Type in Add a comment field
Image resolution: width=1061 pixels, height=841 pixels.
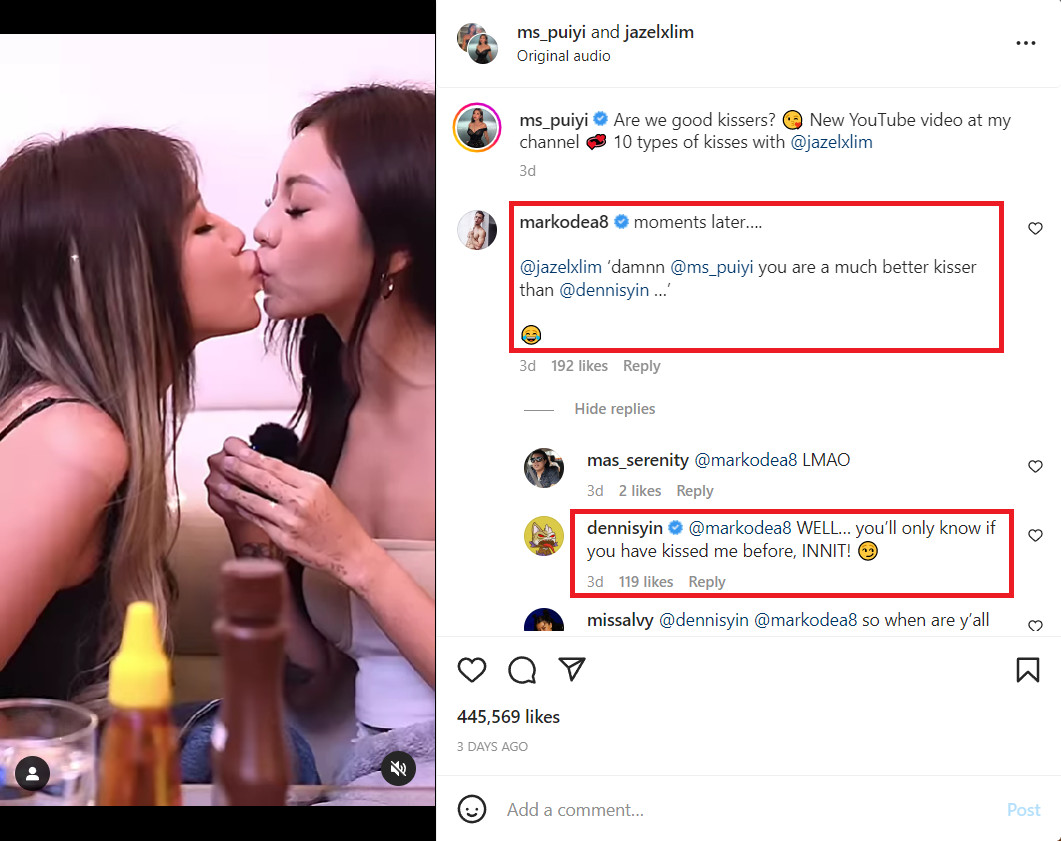click(x=740, y=810)
